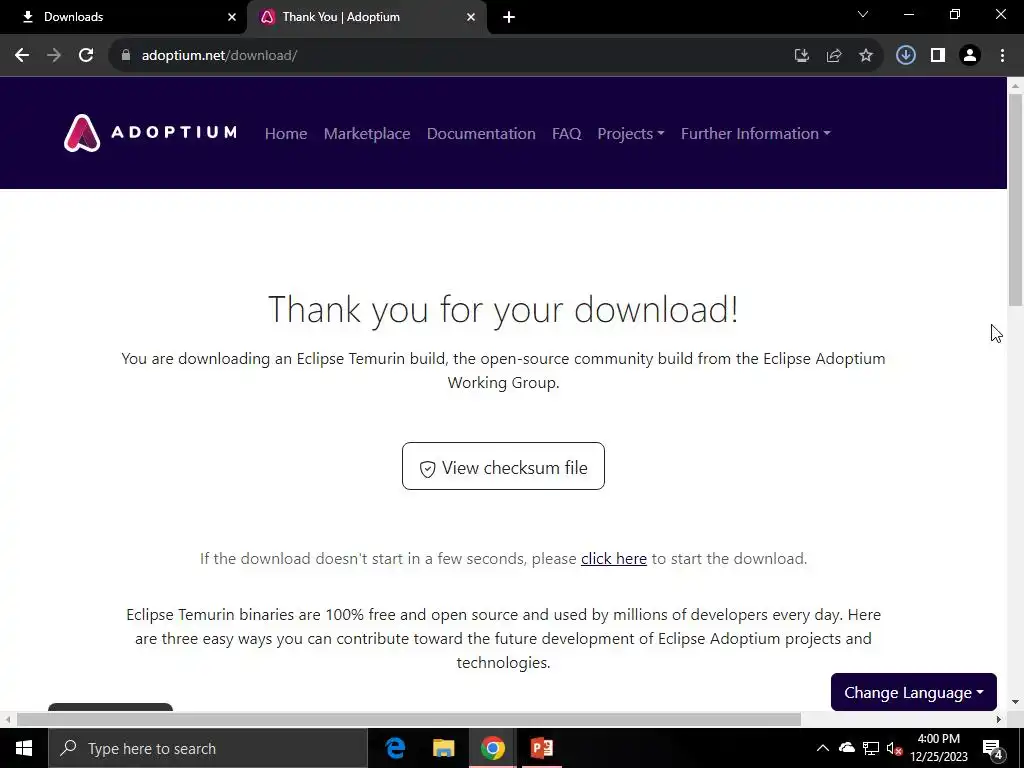Click the vertical scrollbar thumb
Screen dimensions: 1024x768
point(1015,200)
